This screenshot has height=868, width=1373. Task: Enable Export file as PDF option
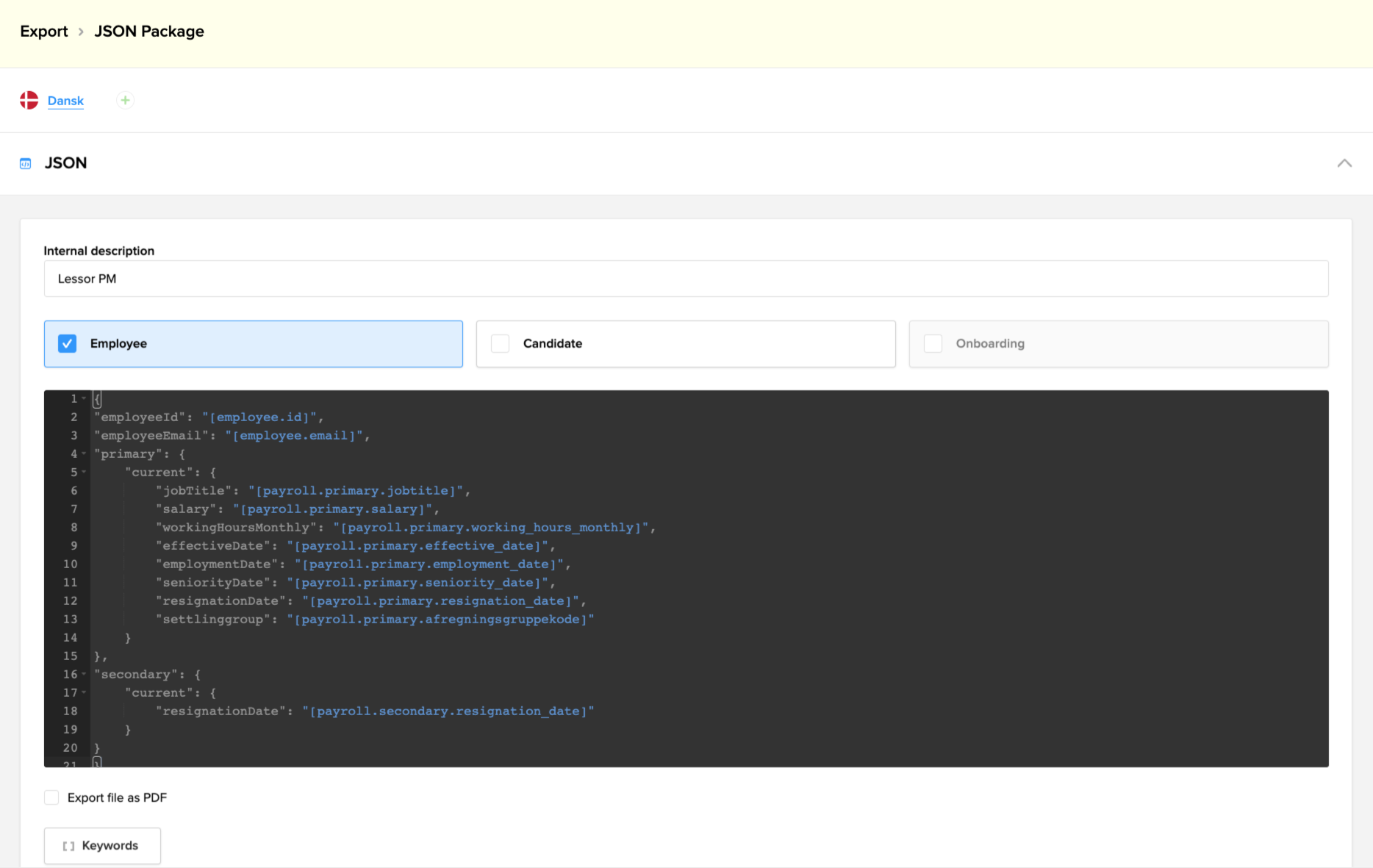[51, 798]
